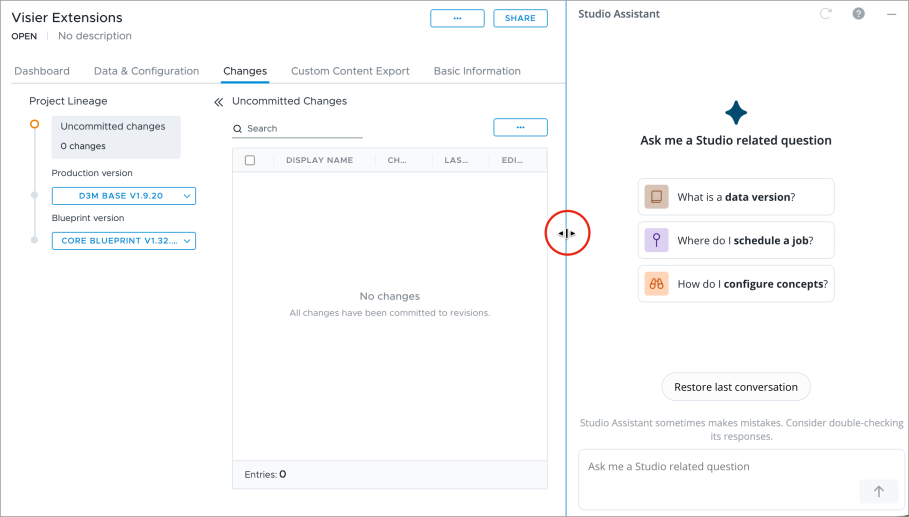Screen dimensions: 909x517
Task: Collapse Project Lineage with double chevron icon
Action: pos(218,102)
